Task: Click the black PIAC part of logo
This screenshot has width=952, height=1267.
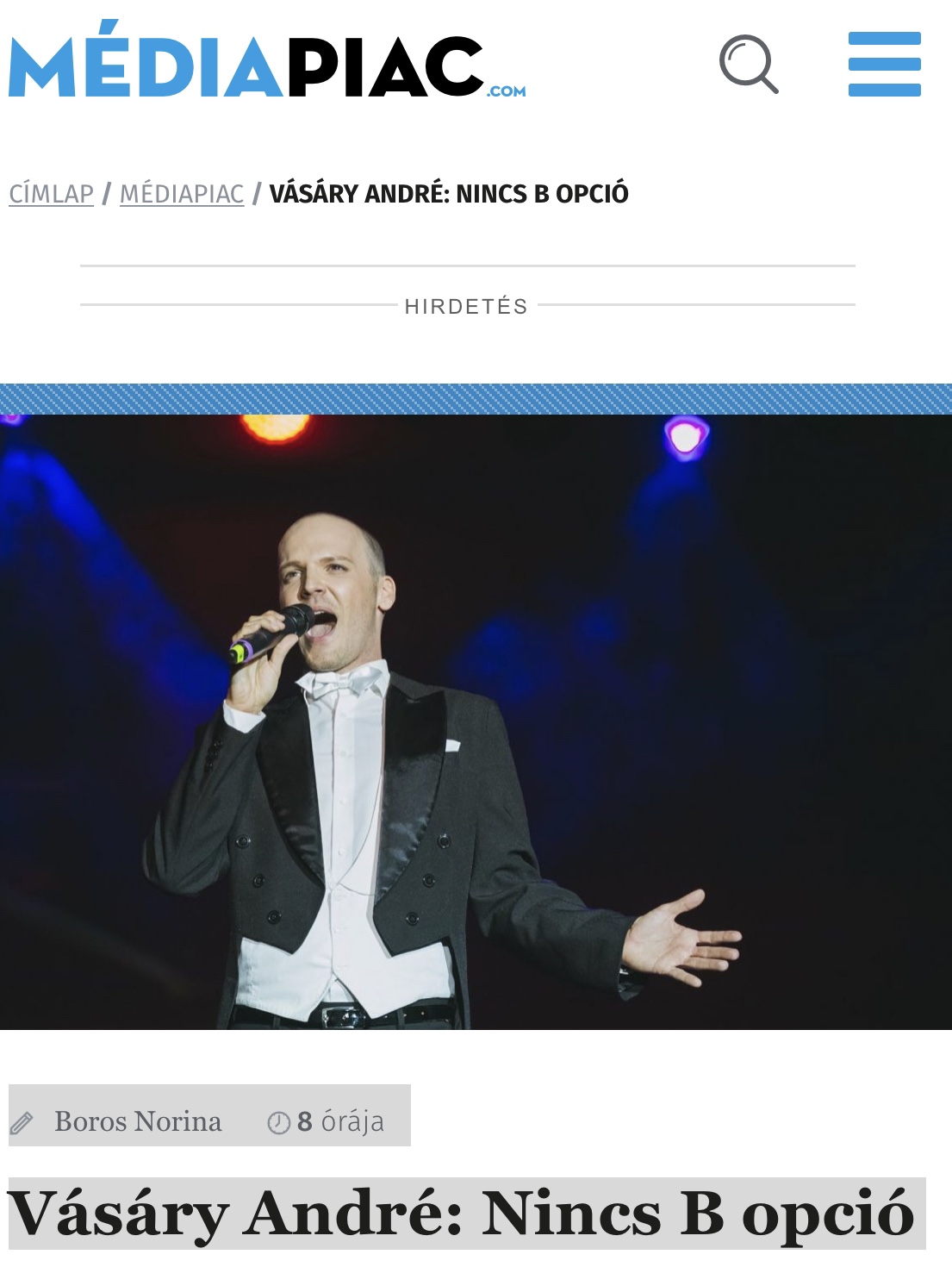Action: (385, 66)
